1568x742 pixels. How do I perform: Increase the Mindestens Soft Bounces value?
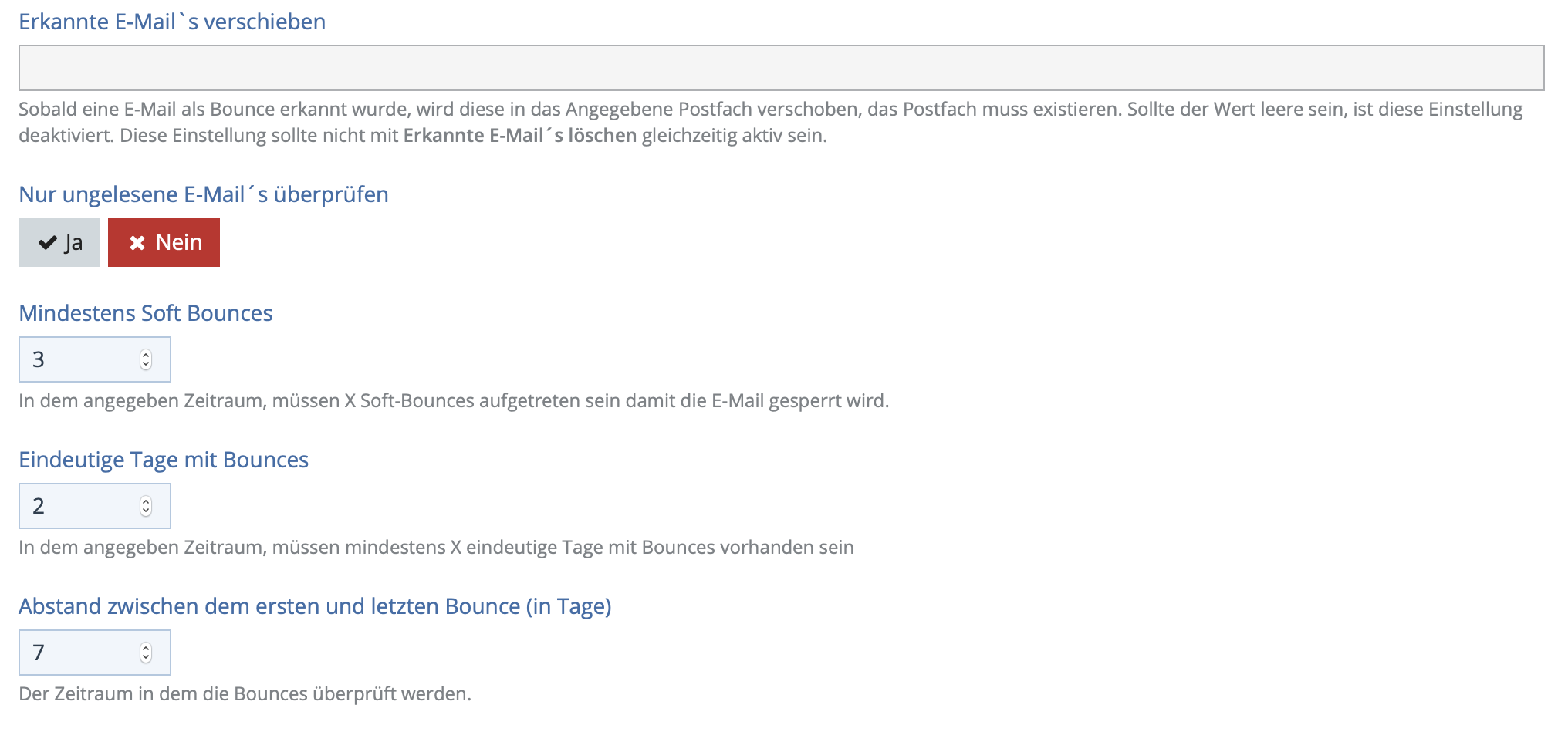tap(146, 355)
